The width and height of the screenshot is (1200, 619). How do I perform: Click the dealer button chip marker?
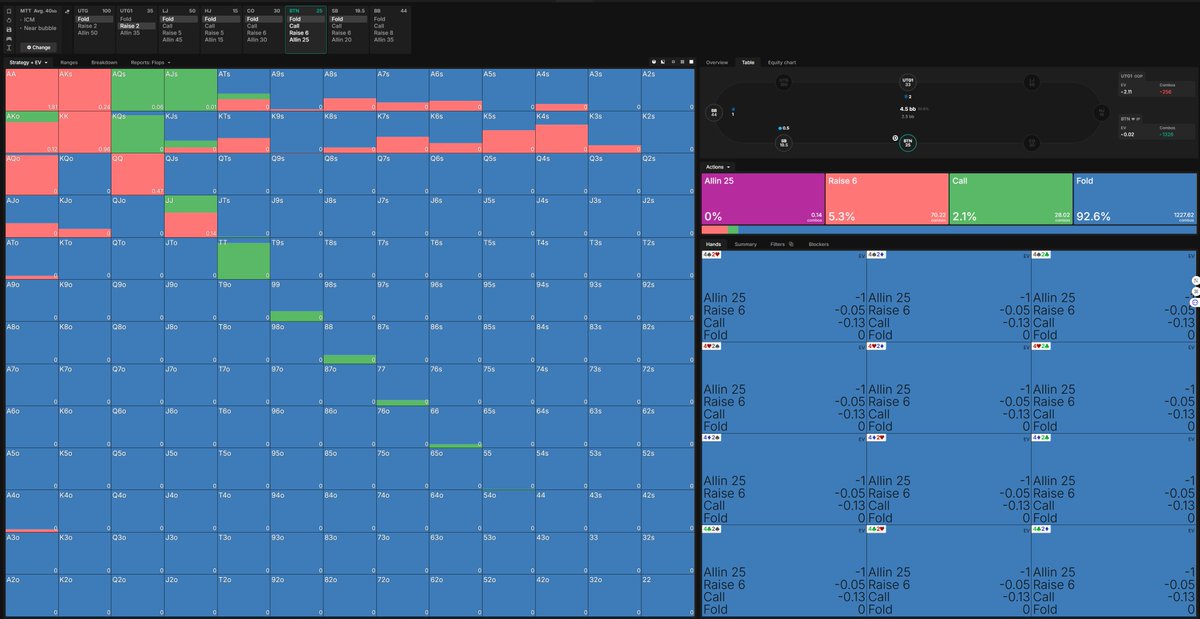894,138
